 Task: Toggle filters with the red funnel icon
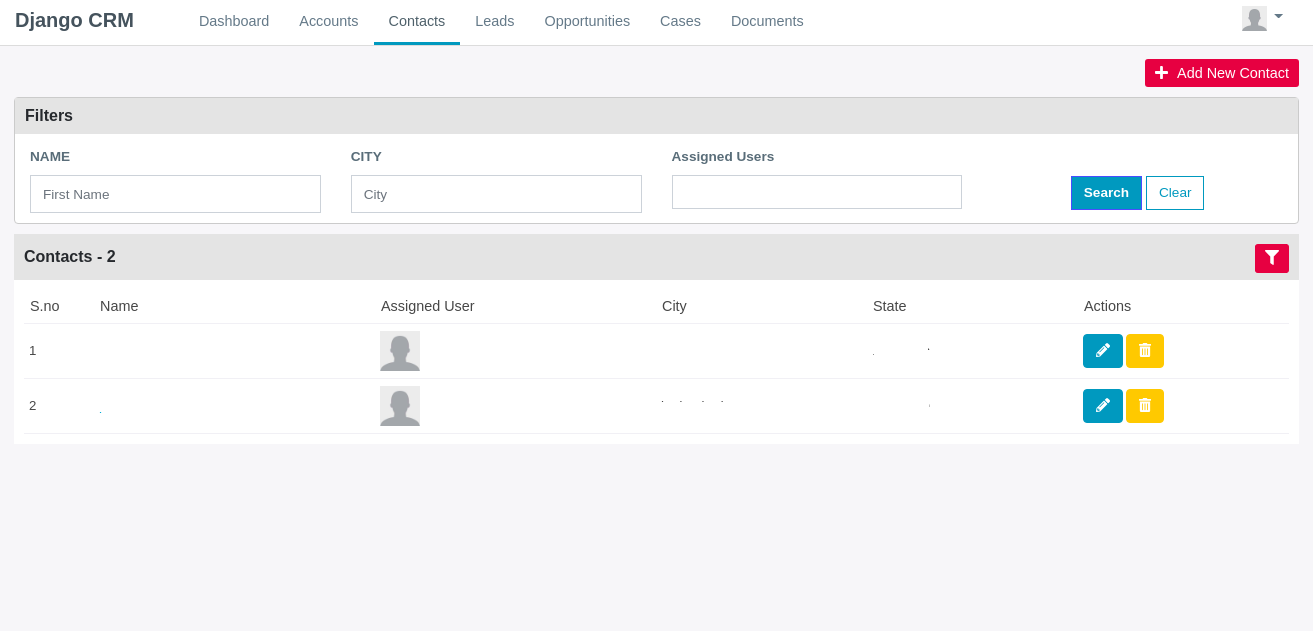coord(1272,258)
